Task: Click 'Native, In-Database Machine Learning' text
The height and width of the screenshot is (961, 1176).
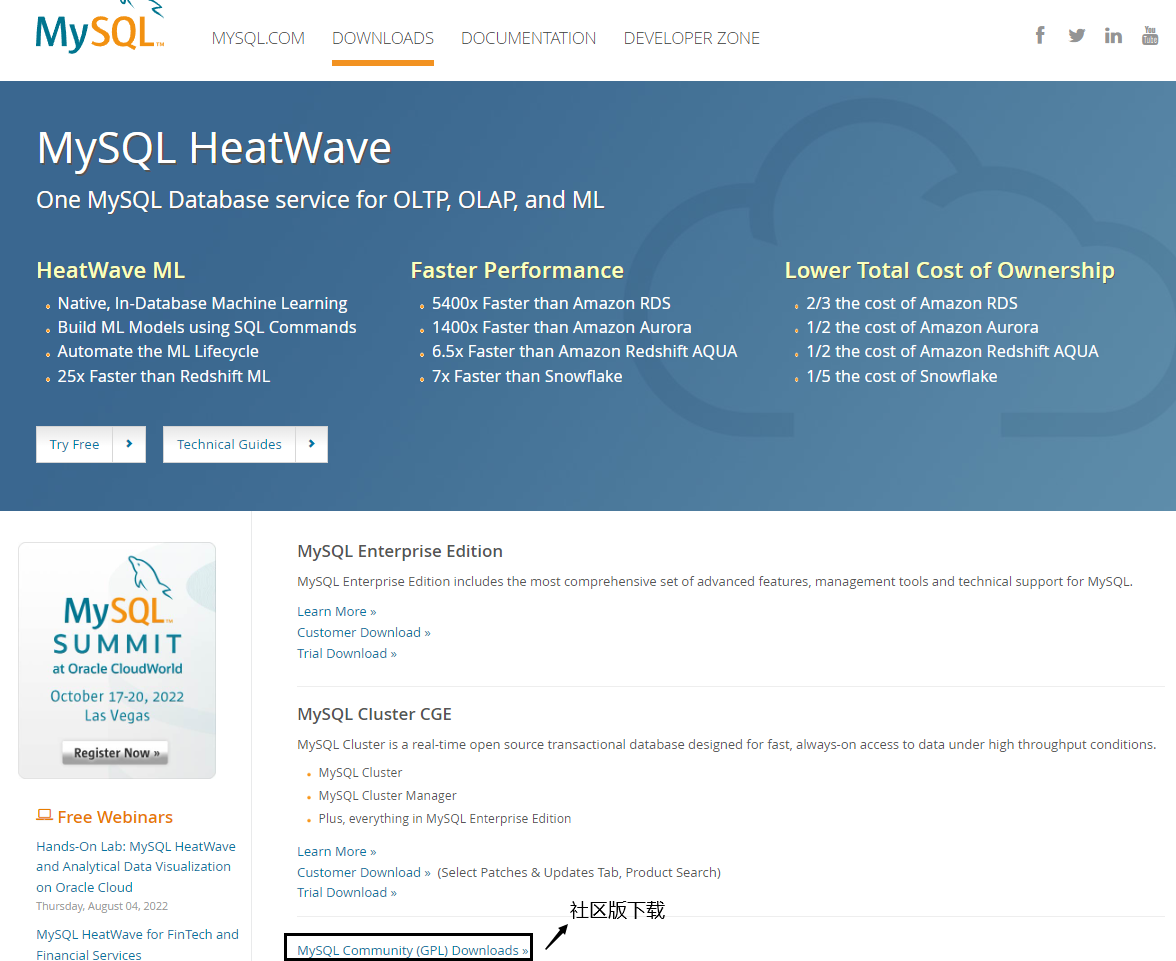Action: click(x=202, y=303)
